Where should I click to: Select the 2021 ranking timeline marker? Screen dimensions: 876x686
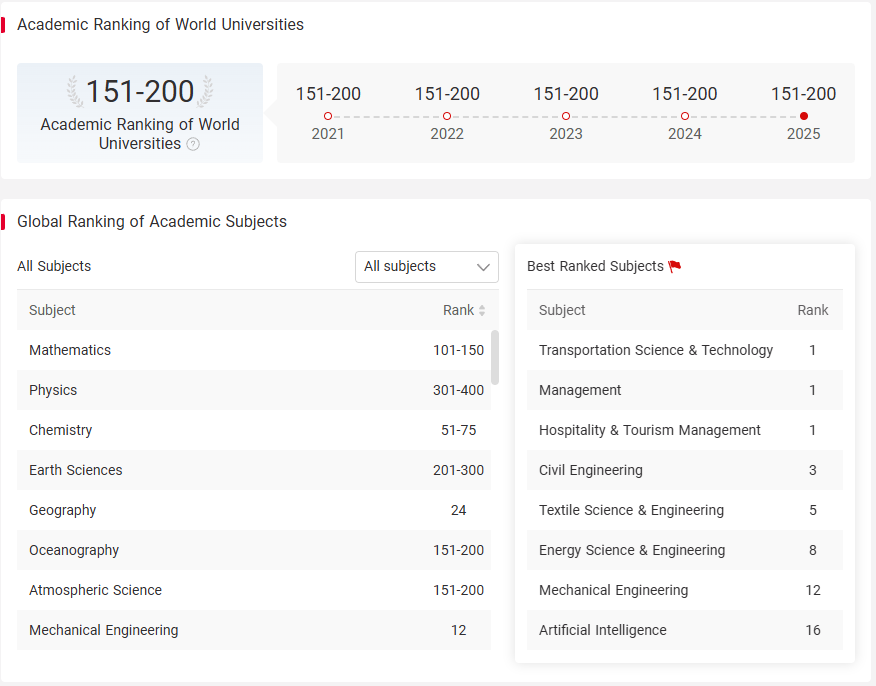point(328,116)
